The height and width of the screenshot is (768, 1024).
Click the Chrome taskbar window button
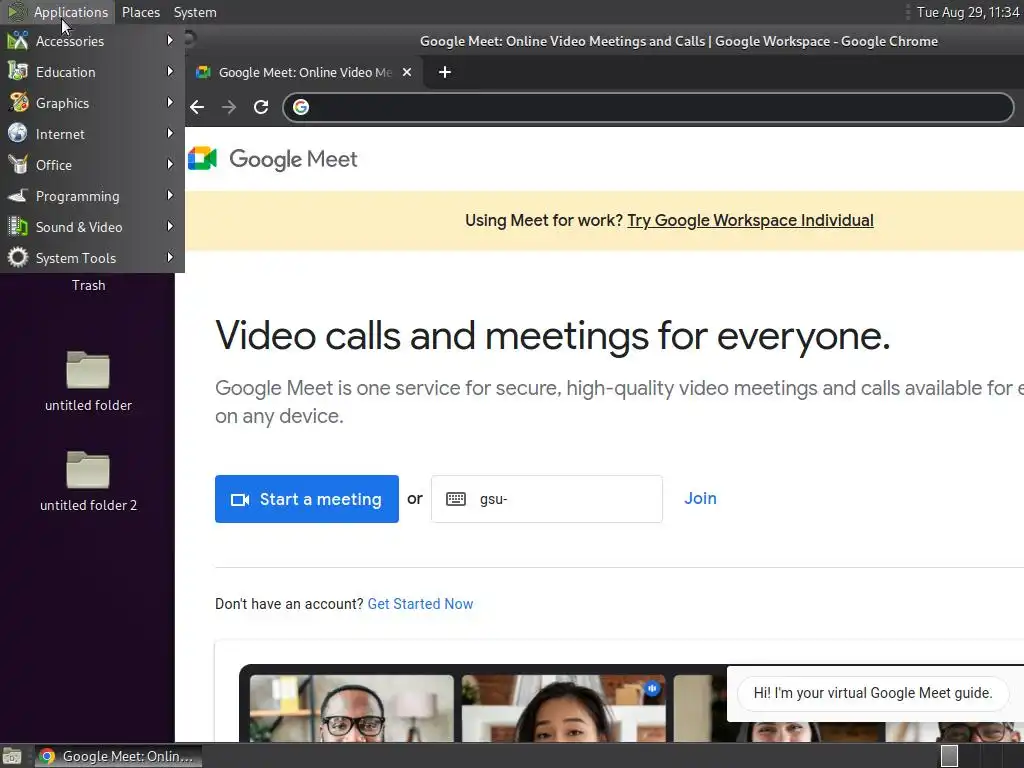(x=118, y=756)
